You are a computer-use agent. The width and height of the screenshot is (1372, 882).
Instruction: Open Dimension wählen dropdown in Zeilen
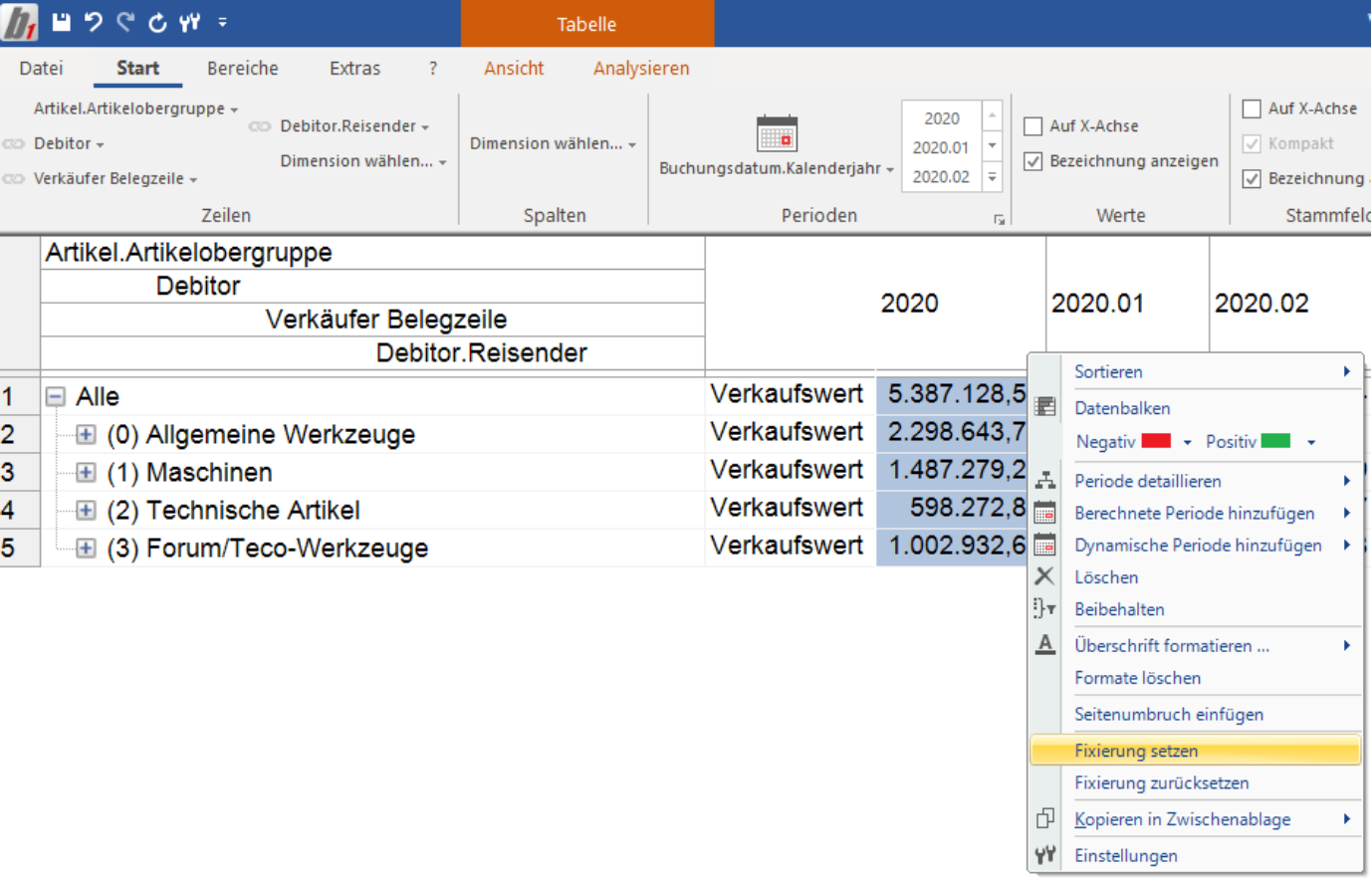coord(363,161)
